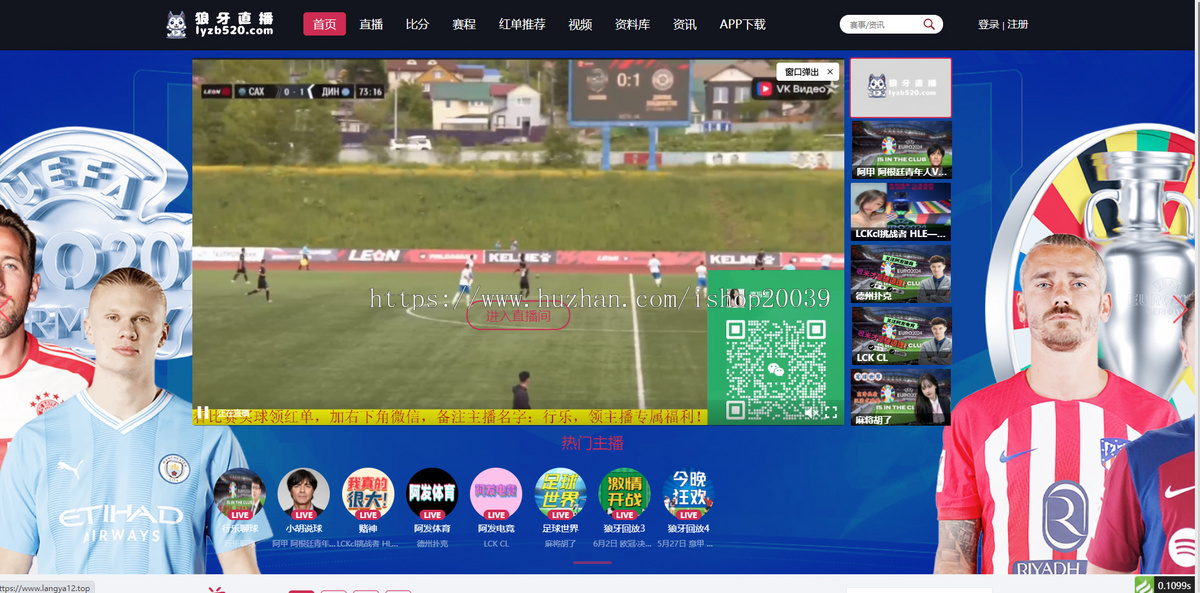Click the red carousel page indicator
The width and height of the screenshot is (1200, 593).
point(592,562)
